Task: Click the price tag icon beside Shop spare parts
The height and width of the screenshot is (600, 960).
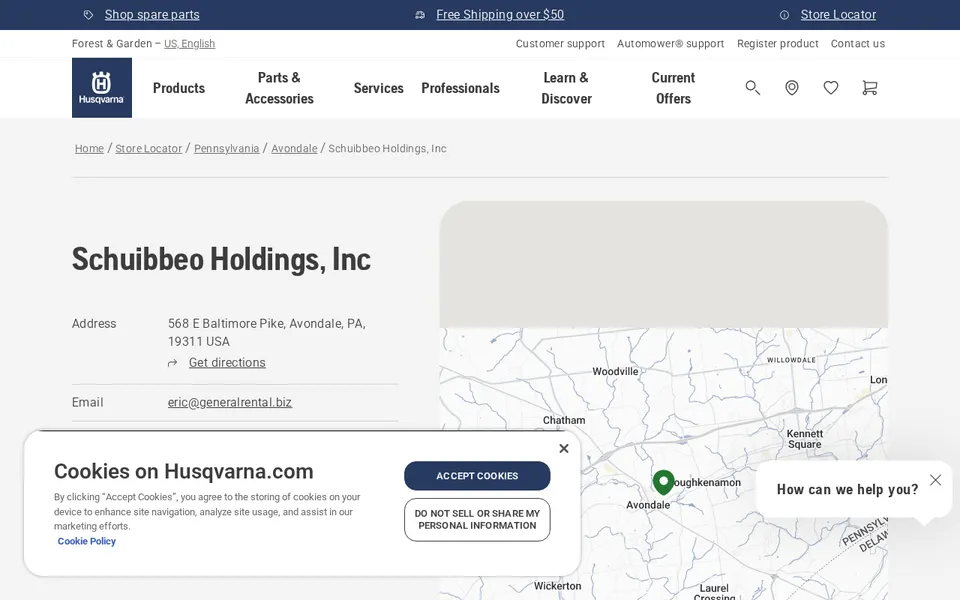Action: point(88,15)
